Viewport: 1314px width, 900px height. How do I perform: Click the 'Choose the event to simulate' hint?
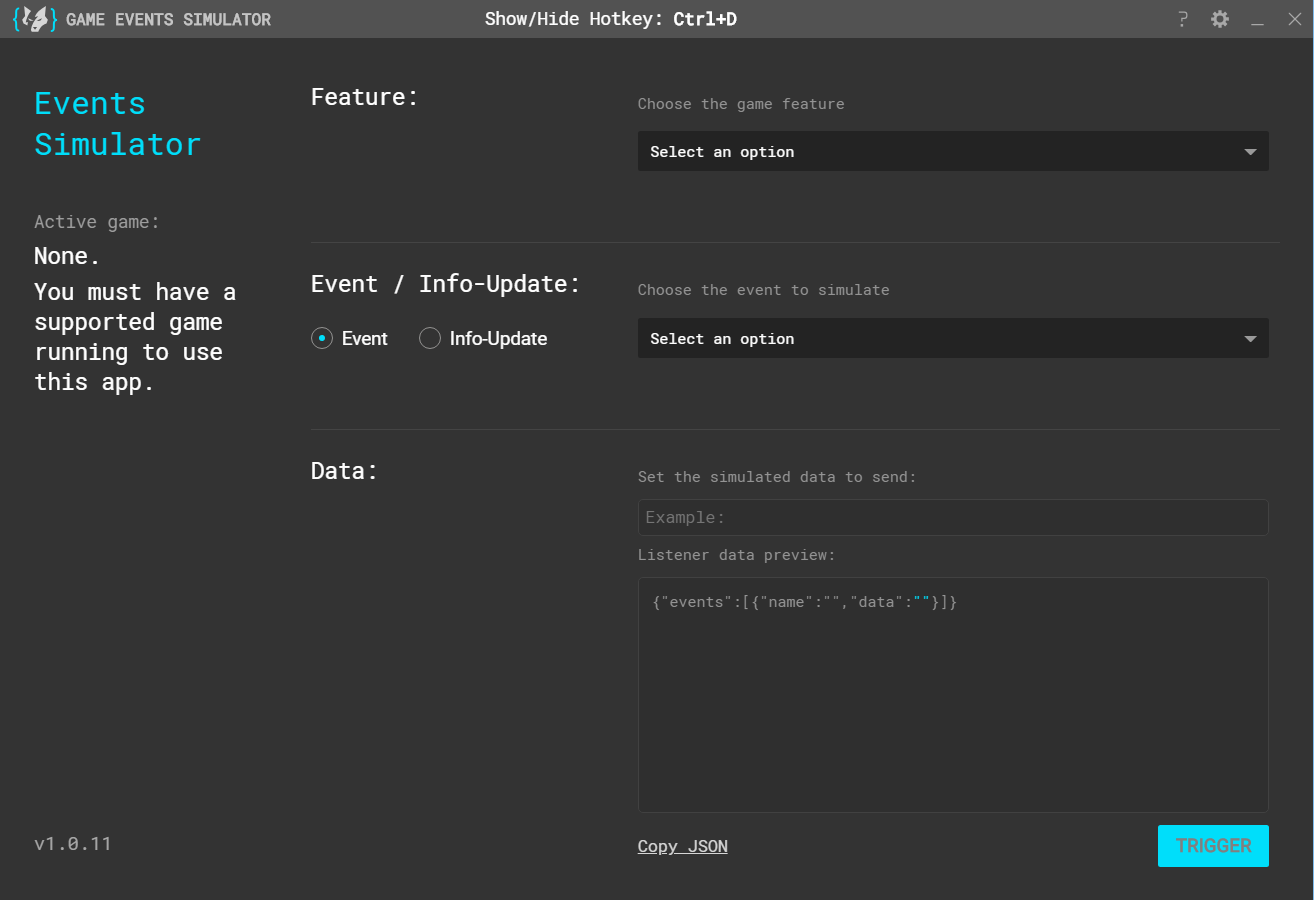(764, 290)
